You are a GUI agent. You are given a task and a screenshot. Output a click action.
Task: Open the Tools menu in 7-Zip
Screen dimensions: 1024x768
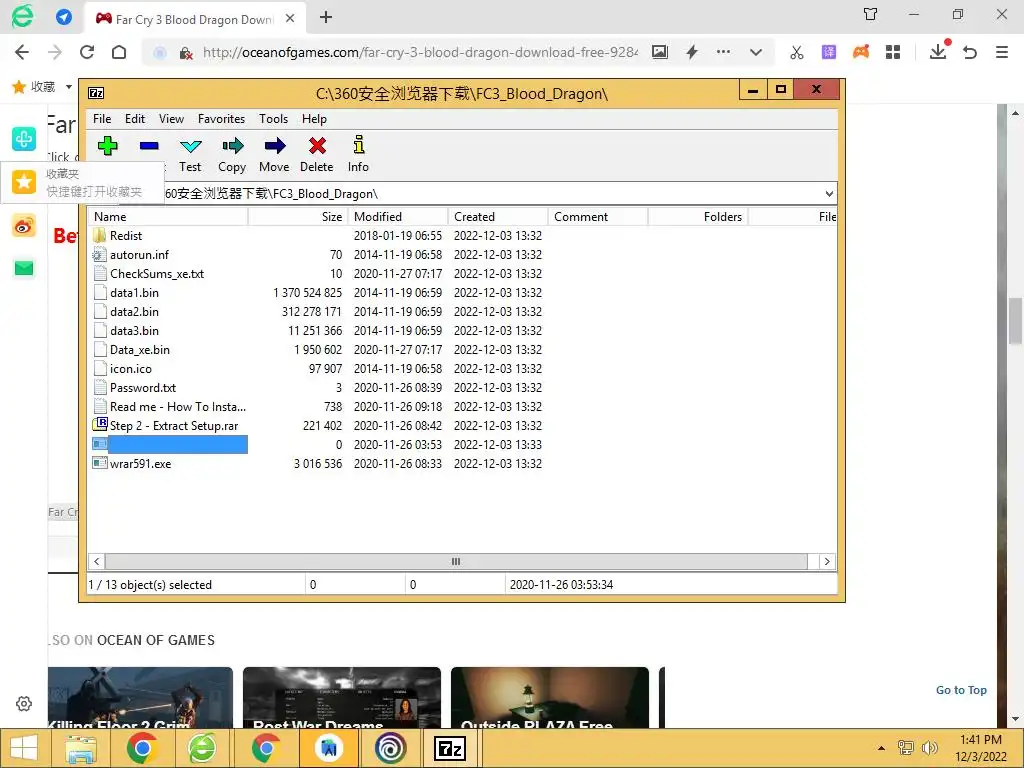(273, 119)
